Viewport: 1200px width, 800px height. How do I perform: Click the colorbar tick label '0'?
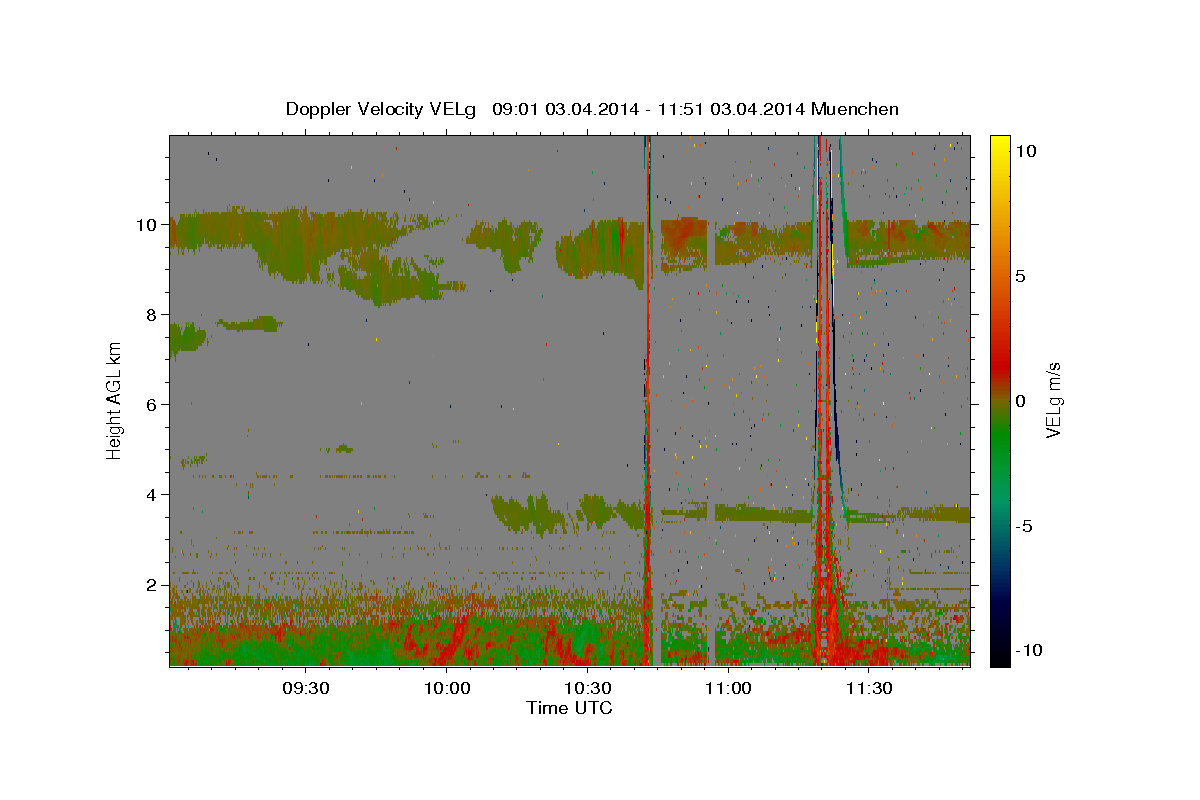[1020, 400]
